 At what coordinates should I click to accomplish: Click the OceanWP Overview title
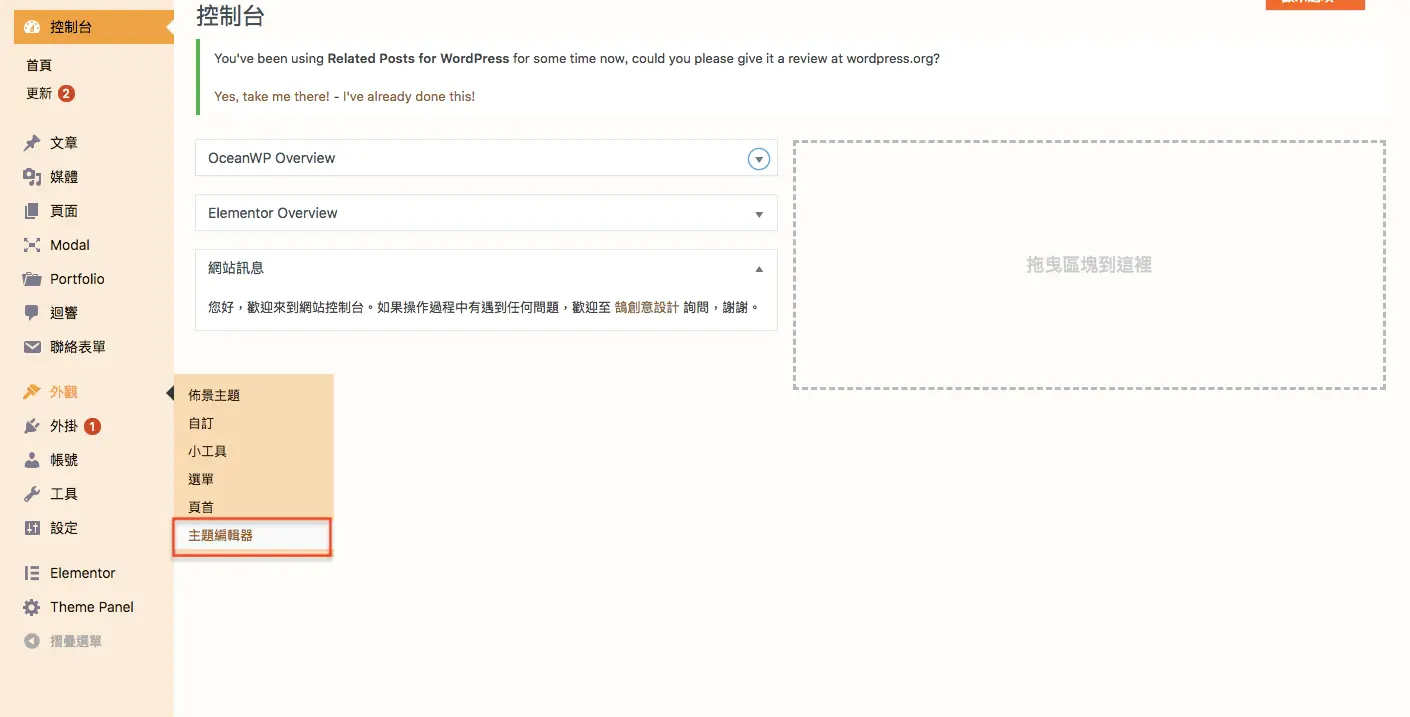272,158
